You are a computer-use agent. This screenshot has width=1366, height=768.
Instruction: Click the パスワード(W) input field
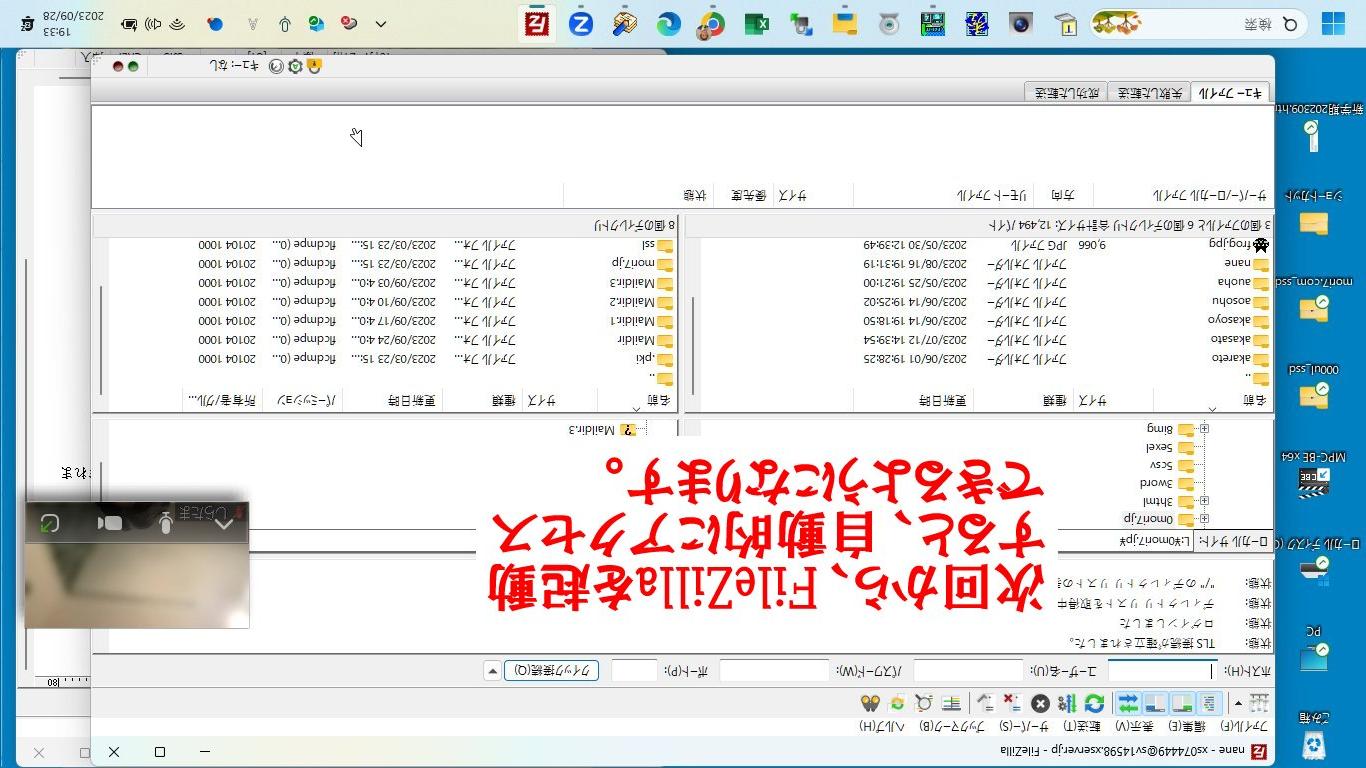point(774,671)
